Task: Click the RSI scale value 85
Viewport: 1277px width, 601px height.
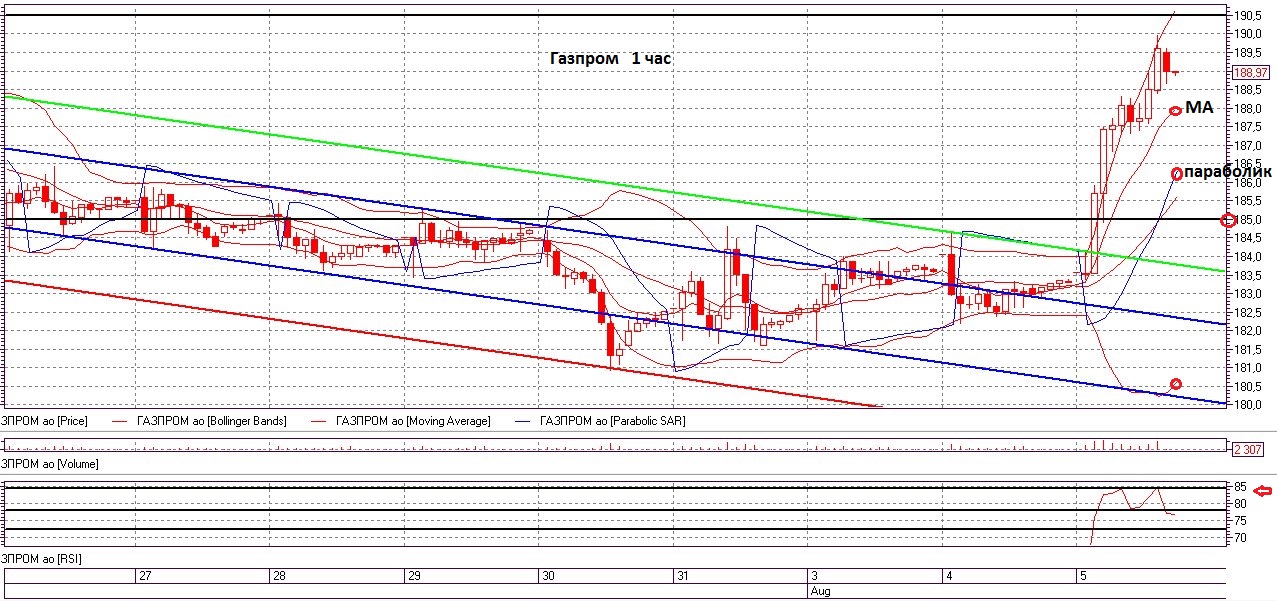Action: [x=1240, y=487]
